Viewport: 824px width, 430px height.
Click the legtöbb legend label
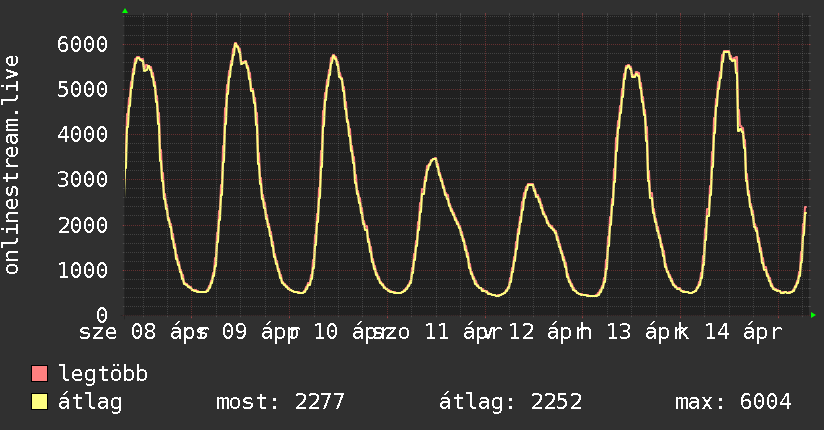[103, 374]
